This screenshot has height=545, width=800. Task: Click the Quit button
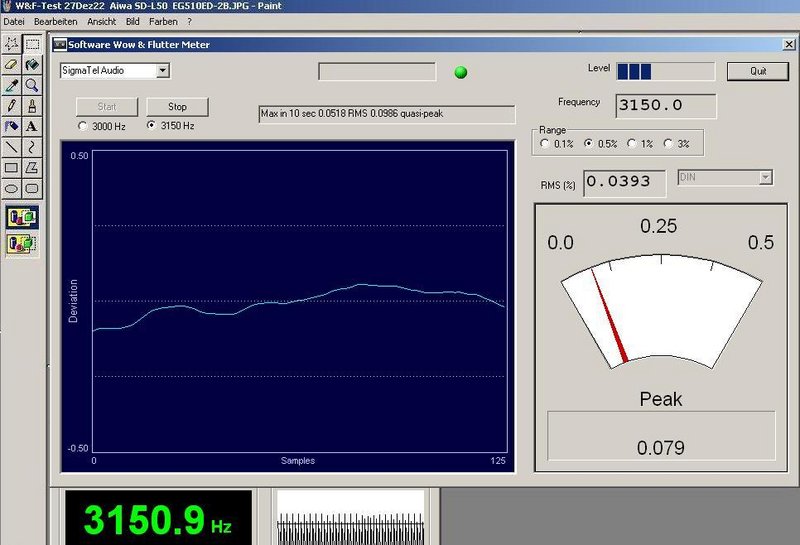(x=758, y=71)
